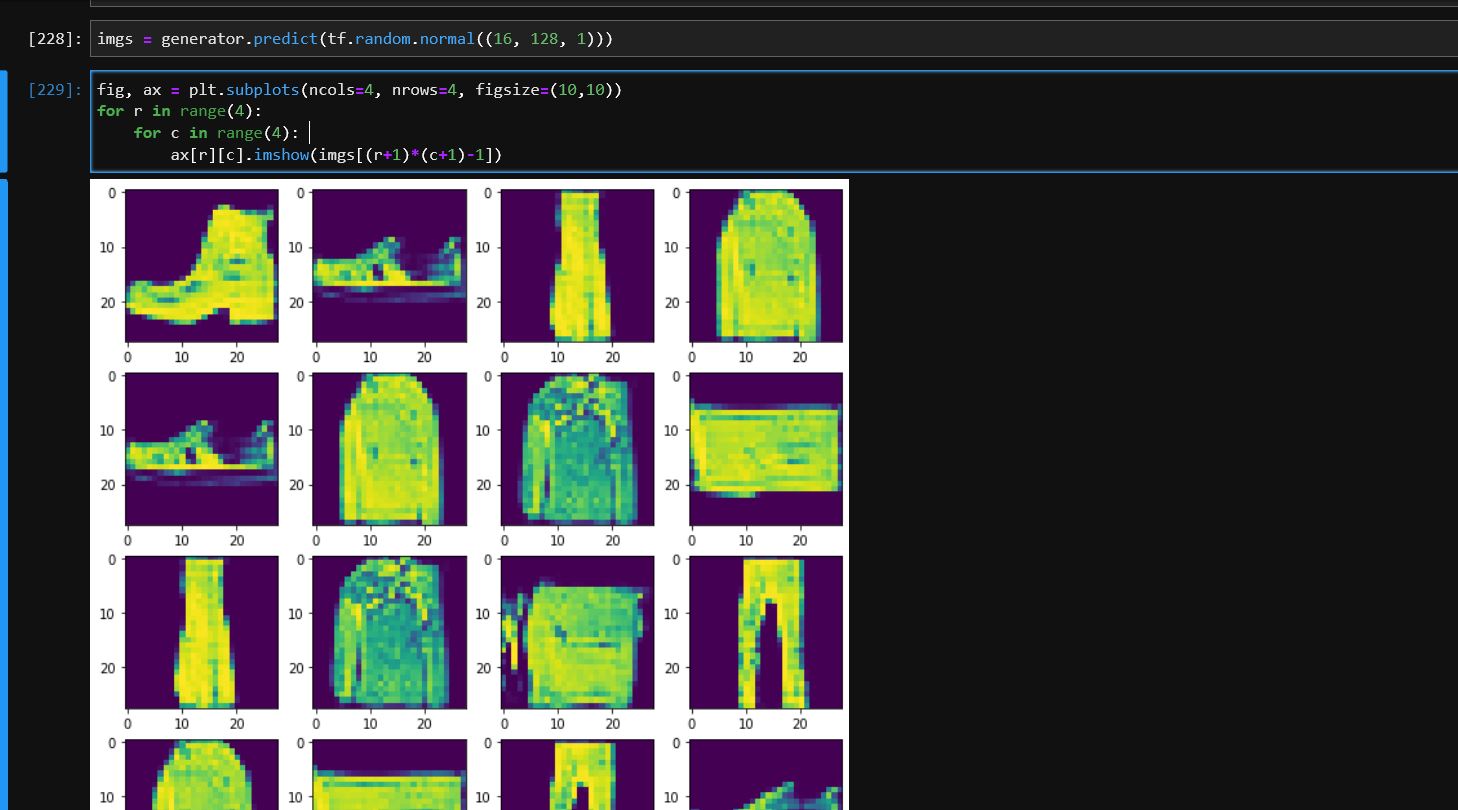
Task: Place cursor on the imshow line of code
Action: click(x=330, y=154)
